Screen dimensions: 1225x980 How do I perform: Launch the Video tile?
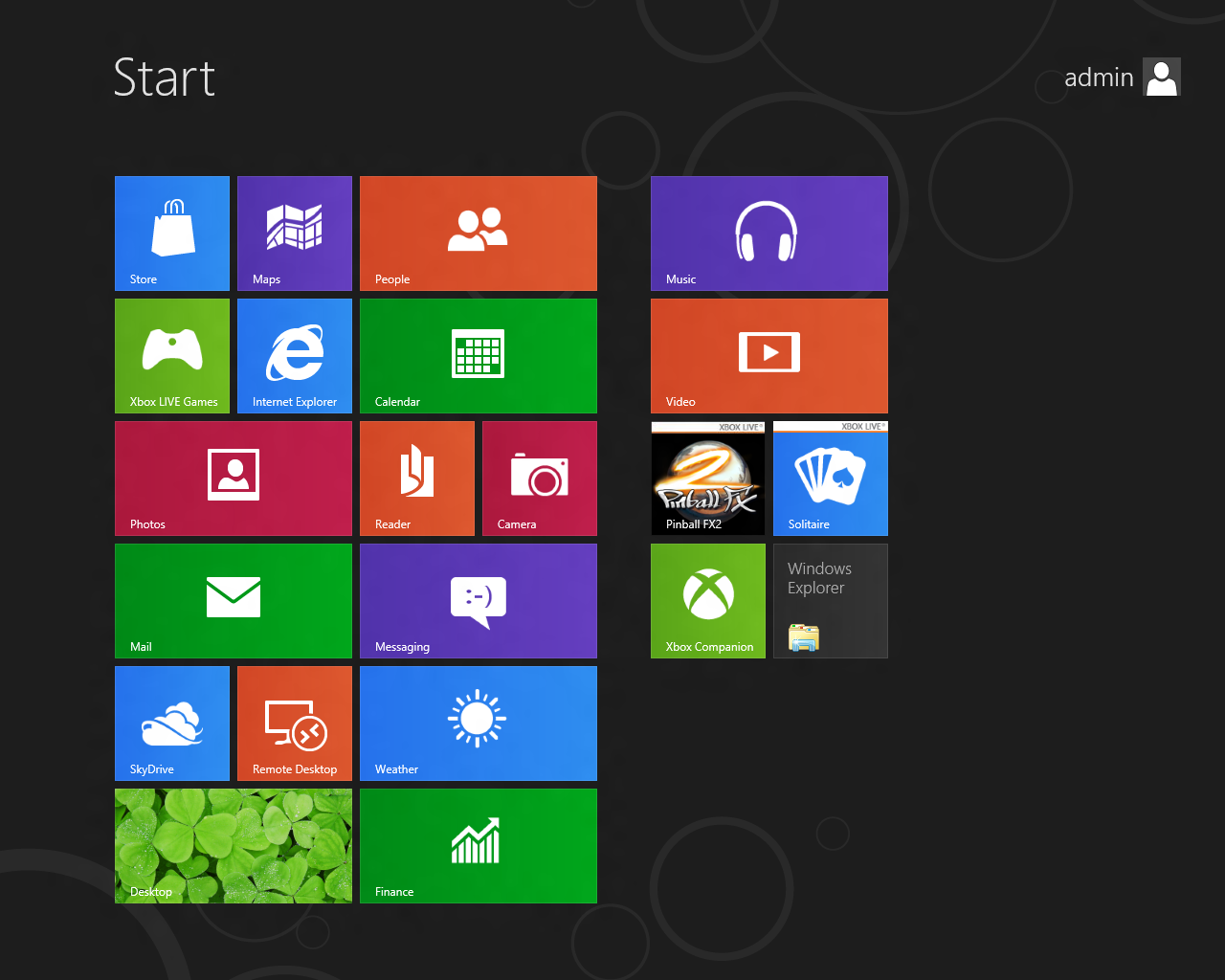[x=769, y=356]
